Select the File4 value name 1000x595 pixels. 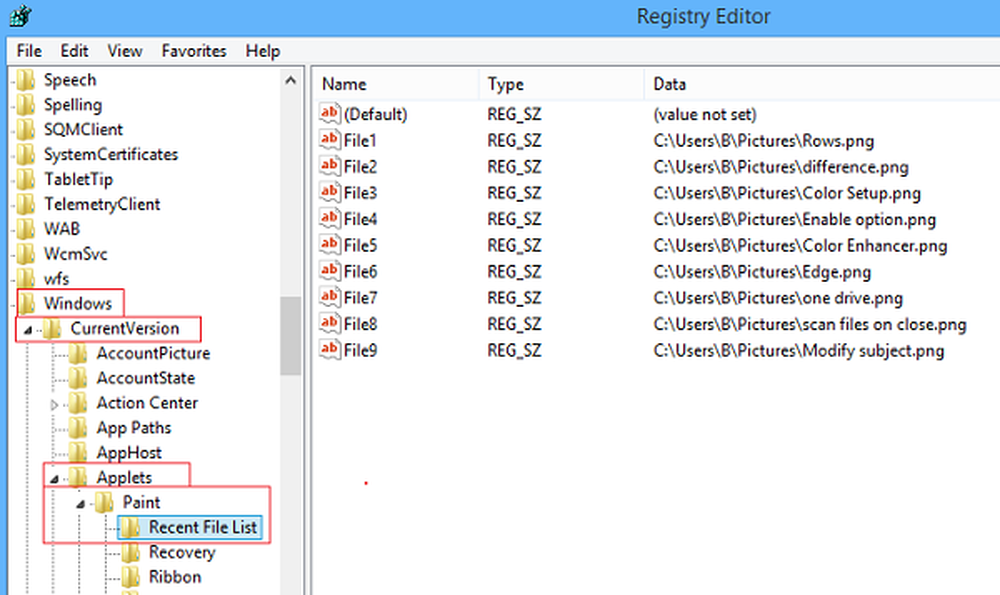[x=360, y=219]
